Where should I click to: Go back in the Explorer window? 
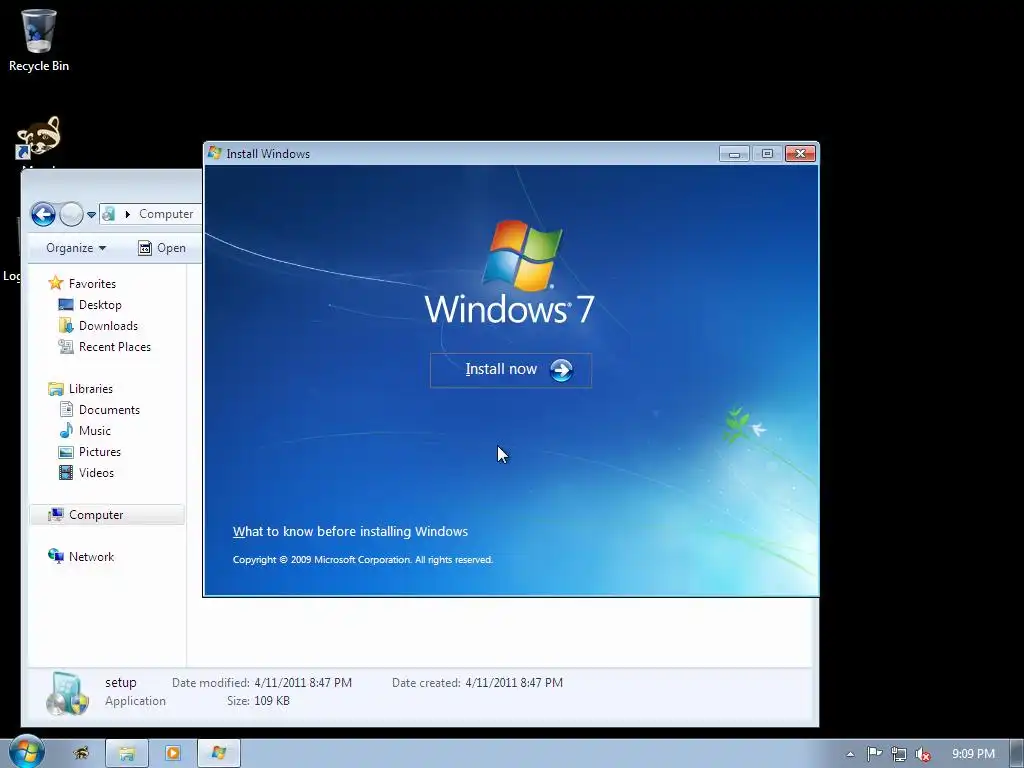point(43,214)
